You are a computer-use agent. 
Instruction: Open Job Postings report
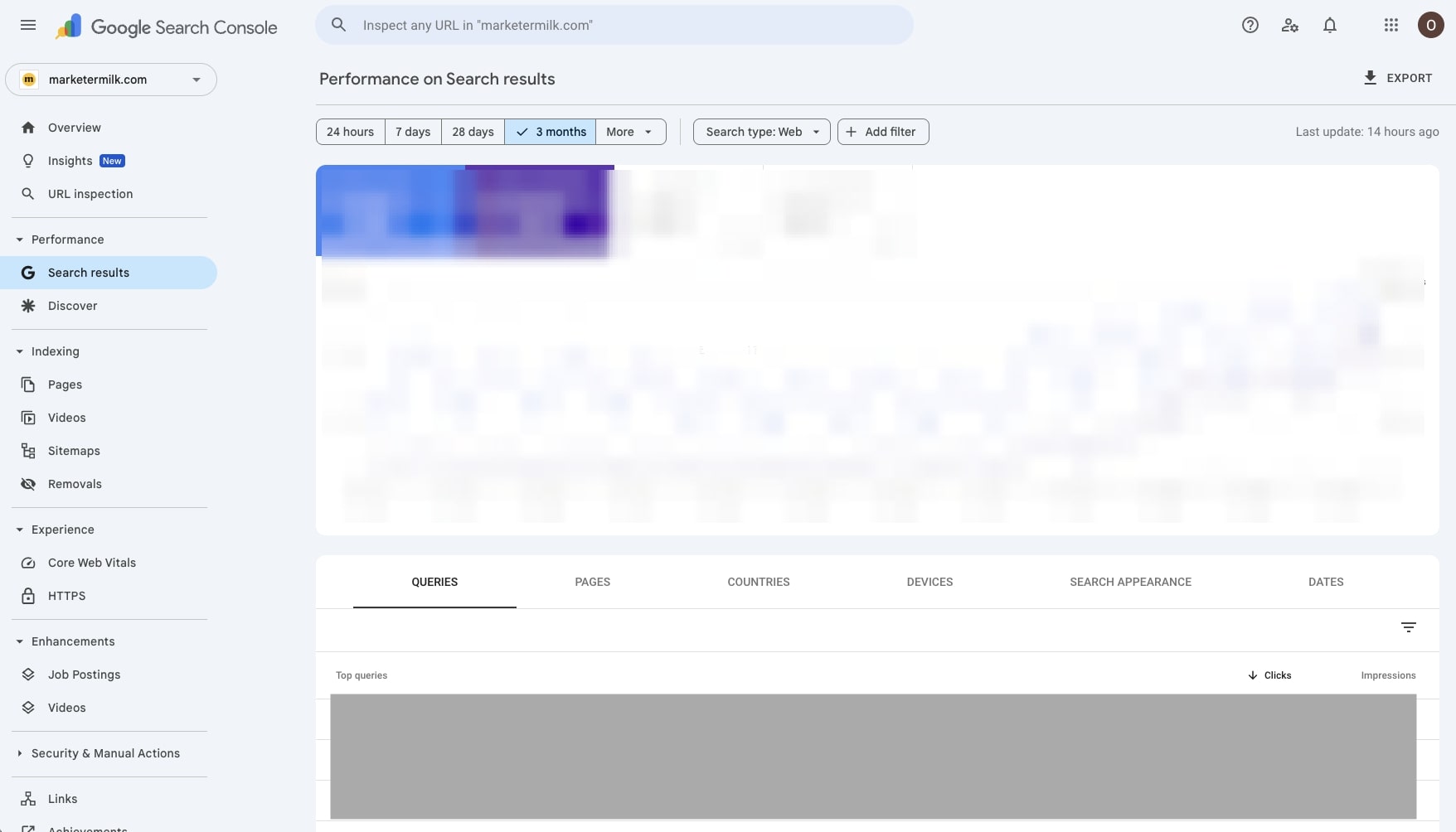pos(109,675)
